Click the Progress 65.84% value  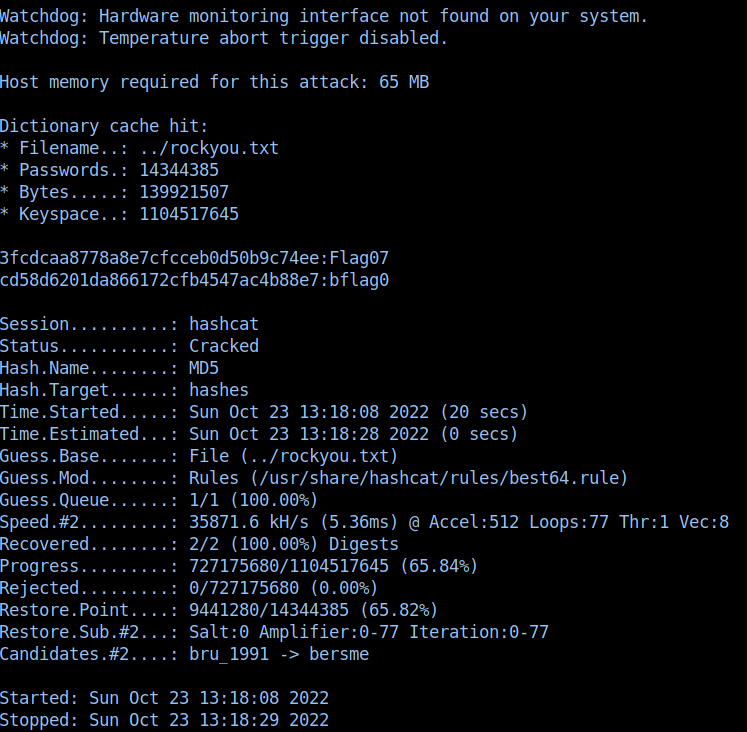(439, 566)
